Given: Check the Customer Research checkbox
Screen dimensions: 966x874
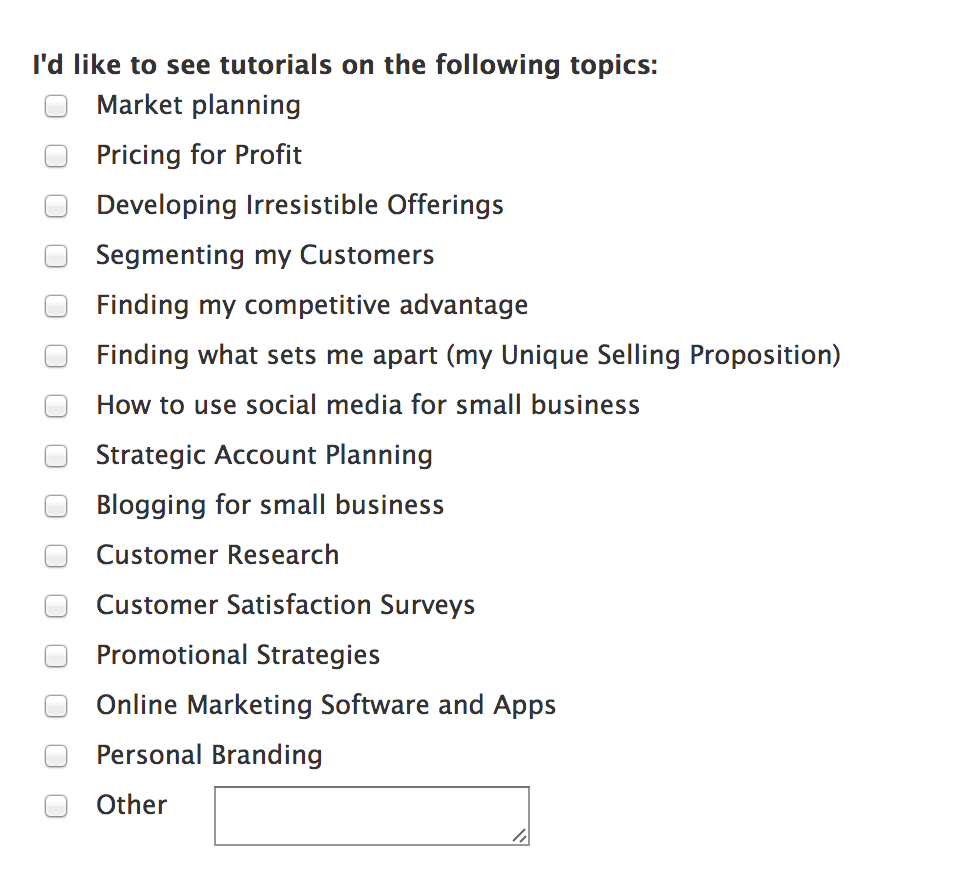Looking at the screenshot, I should [x=56, y=556].
